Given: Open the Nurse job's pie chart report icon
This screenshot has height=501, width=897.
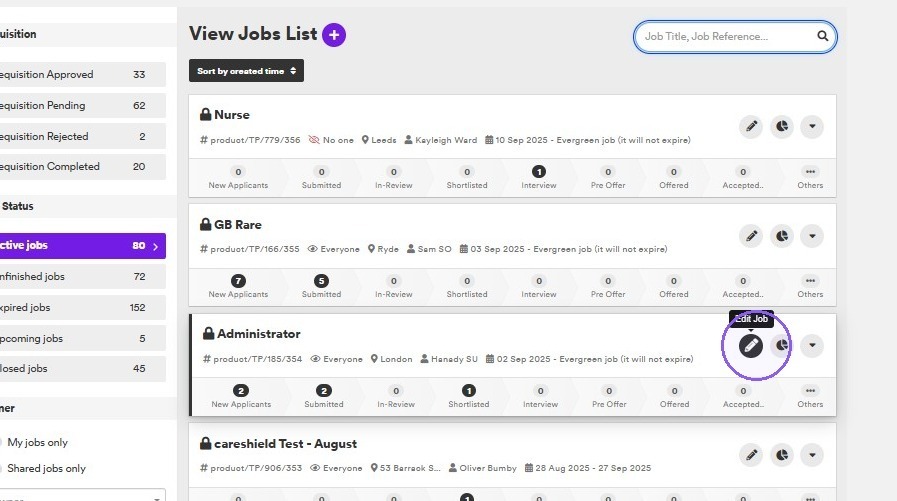Looking at the screenshot, I should point(781,126).
